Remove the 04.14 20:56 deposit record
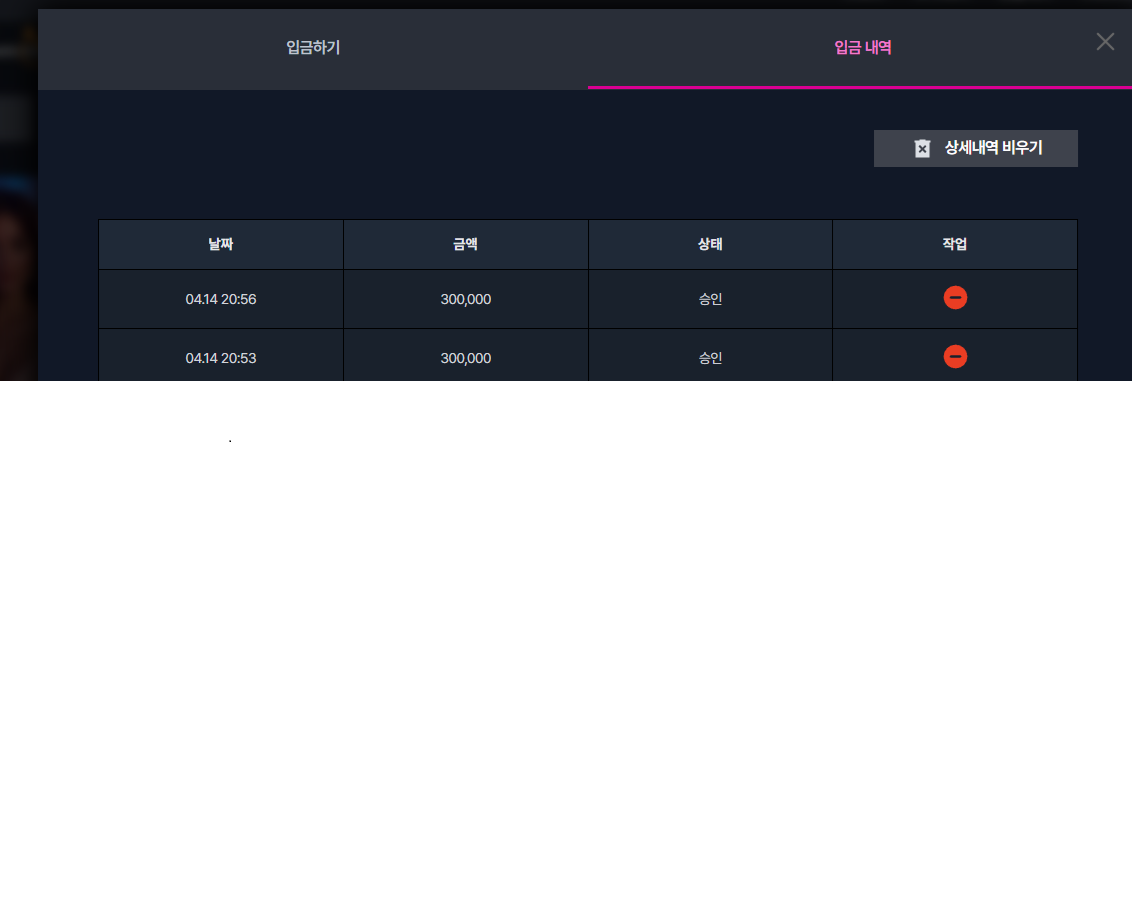 955,298
